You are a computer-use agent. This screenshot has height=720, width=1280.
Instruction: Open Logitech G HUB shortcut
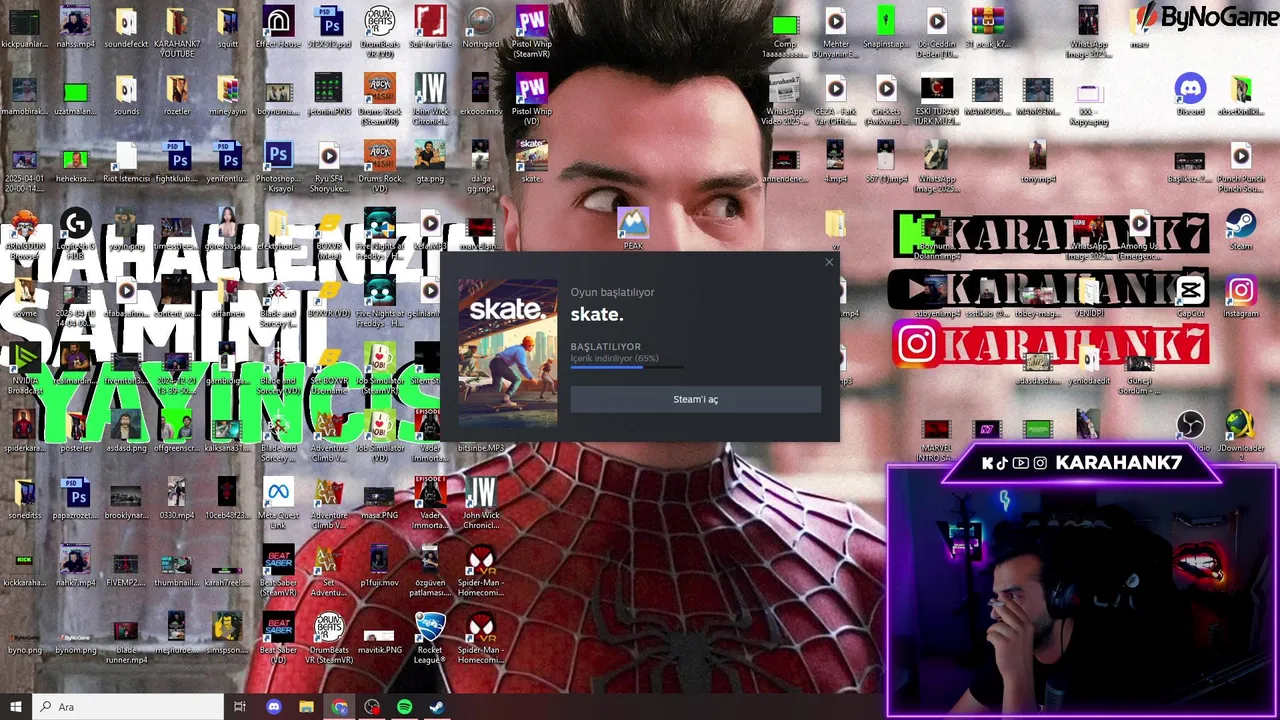(x=76, y=234)
